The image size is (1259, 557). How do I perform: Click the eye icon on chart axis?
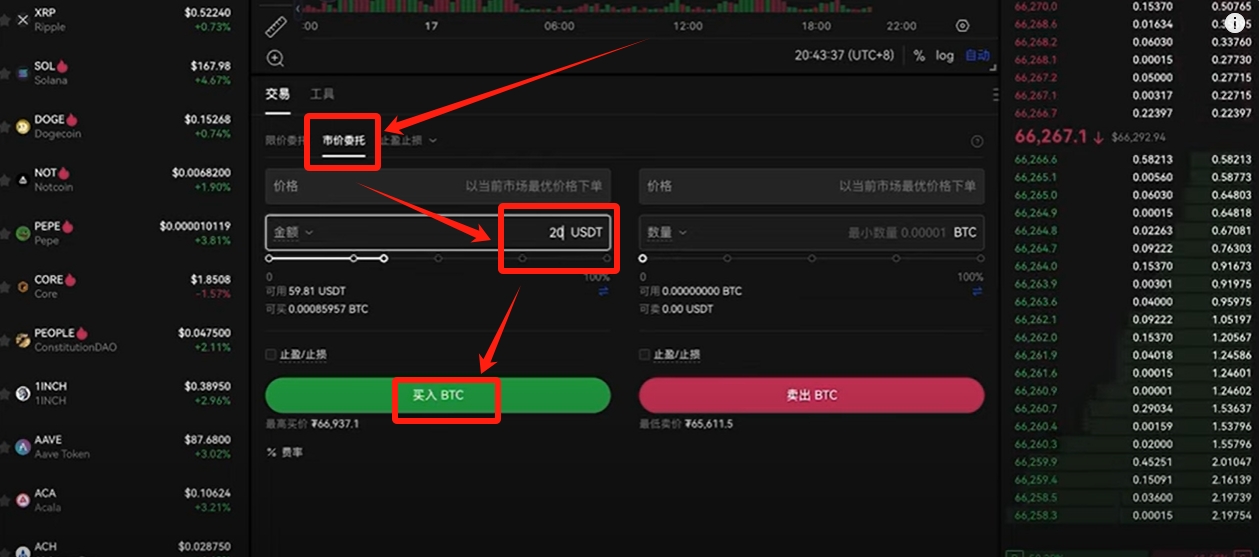pyautogui.click(x=963, y=26)
